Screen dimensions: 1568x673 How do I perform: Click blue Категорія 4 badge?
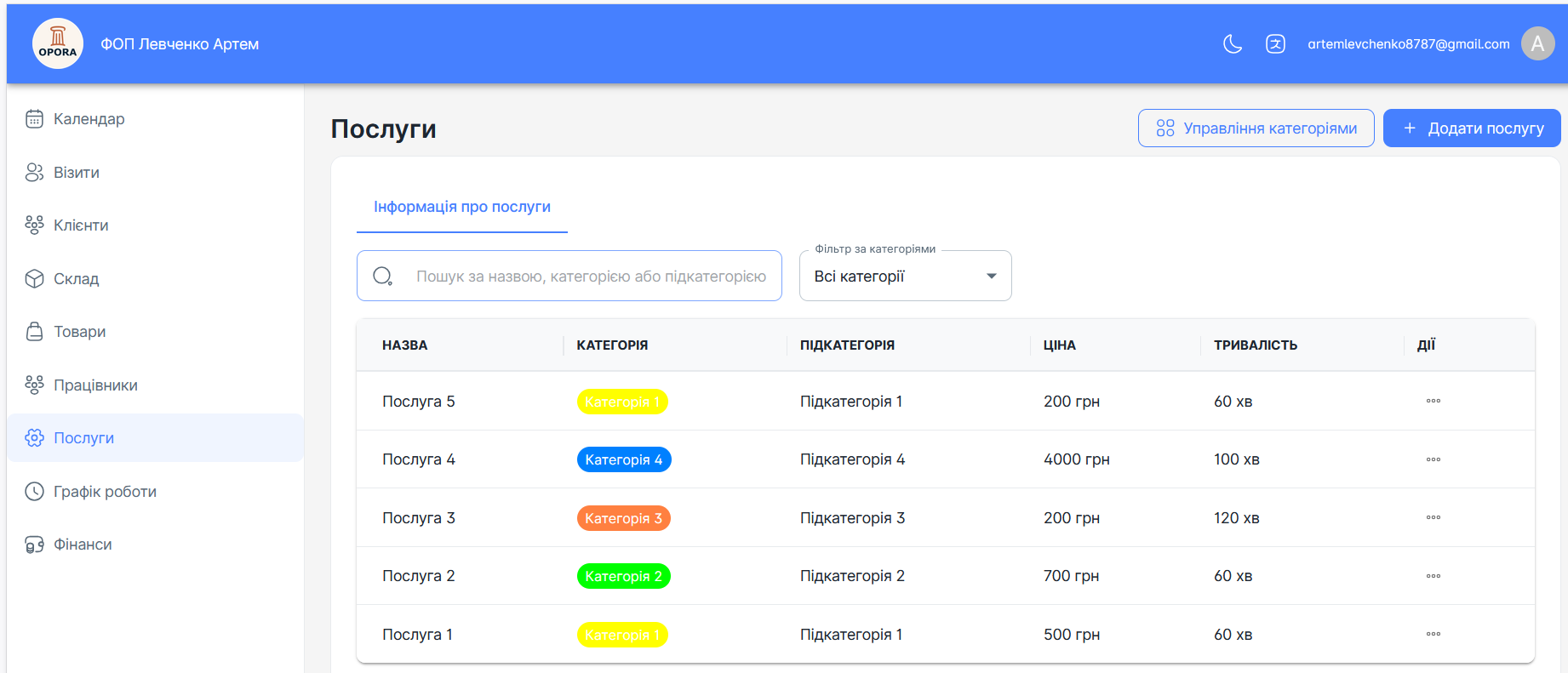pyautogui.click(x=624, y=459)
